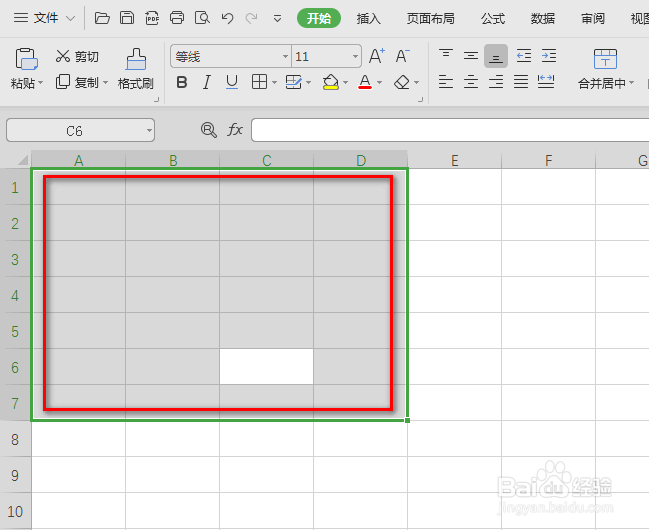Image resolution: width=649 pixels, height=530 pixels.
Task: Toggle Bold formatting
Action: pos(182,82)
